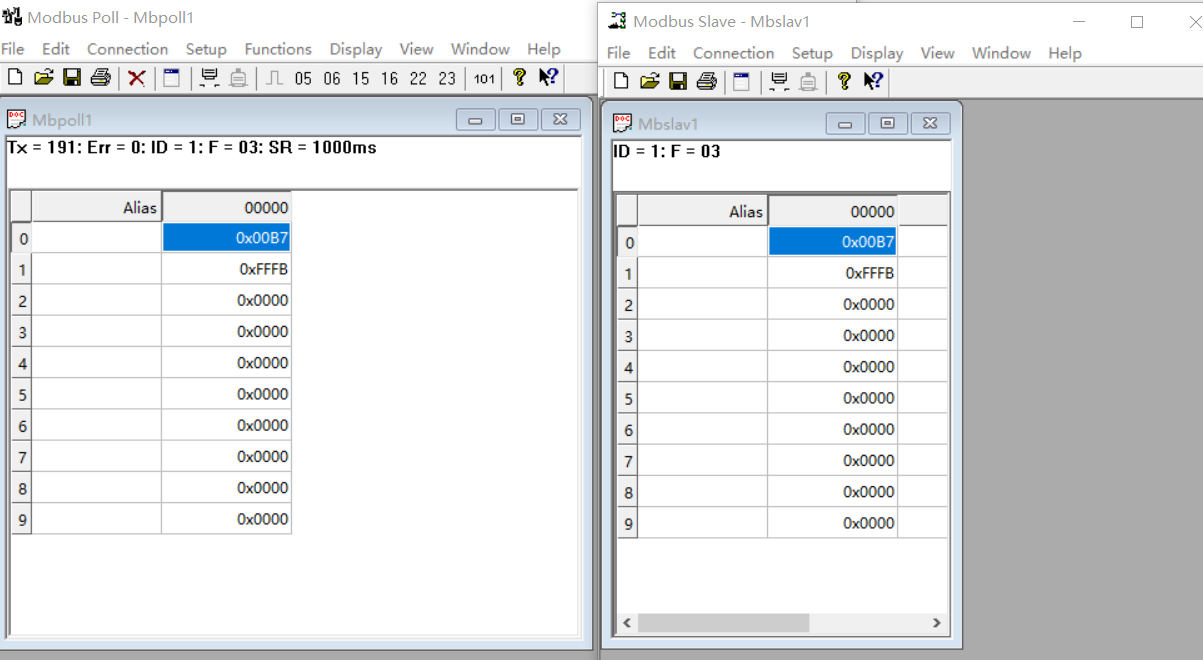Image resolution: width=1203 pixels, height=660 pixels.
Task: Create new document in Modbus Poll toolbar
Action: 15,78
